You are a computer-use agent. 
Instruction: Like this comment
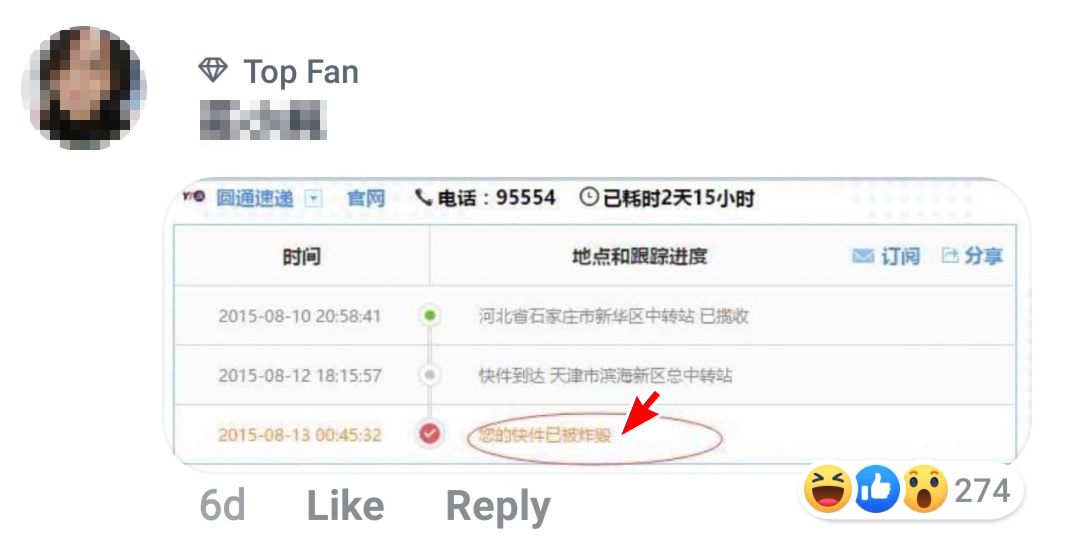click(346, 507)
